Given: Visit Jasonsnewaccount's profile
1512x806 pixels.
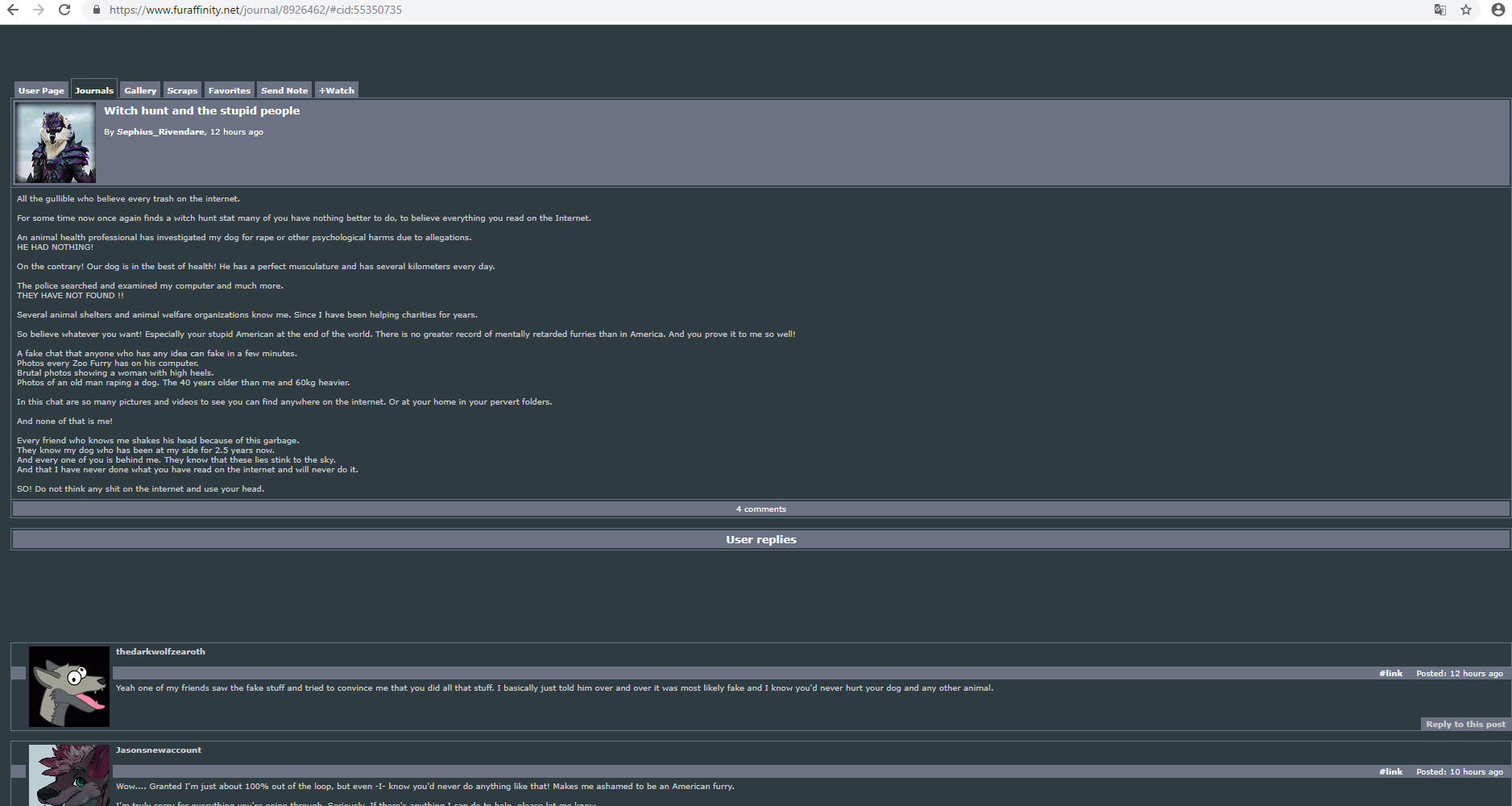Looking at the screenshot, I should 159,750.
